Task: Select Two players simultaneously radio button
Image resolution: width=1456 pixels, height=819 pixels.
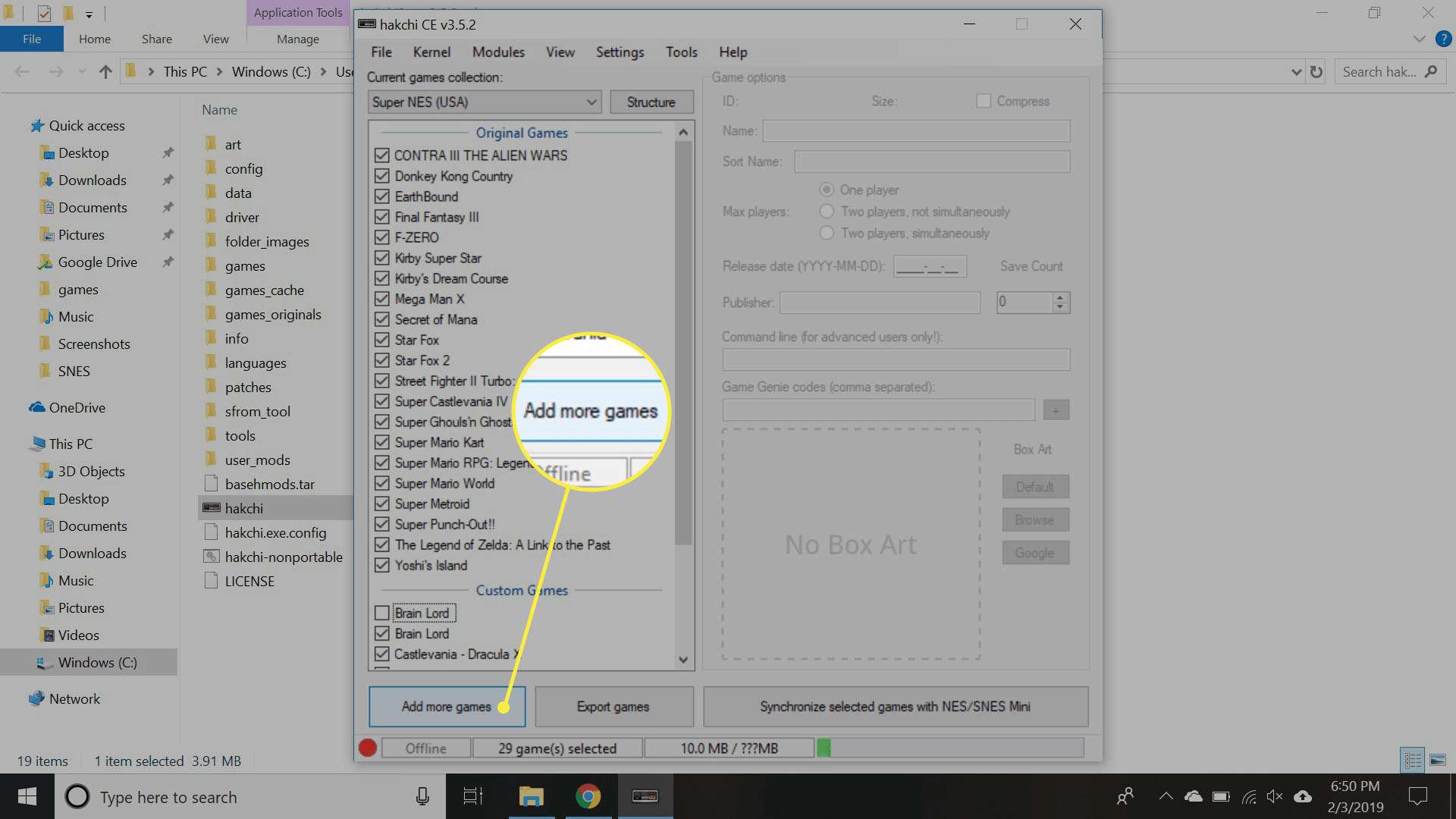Action: [826, 233]
